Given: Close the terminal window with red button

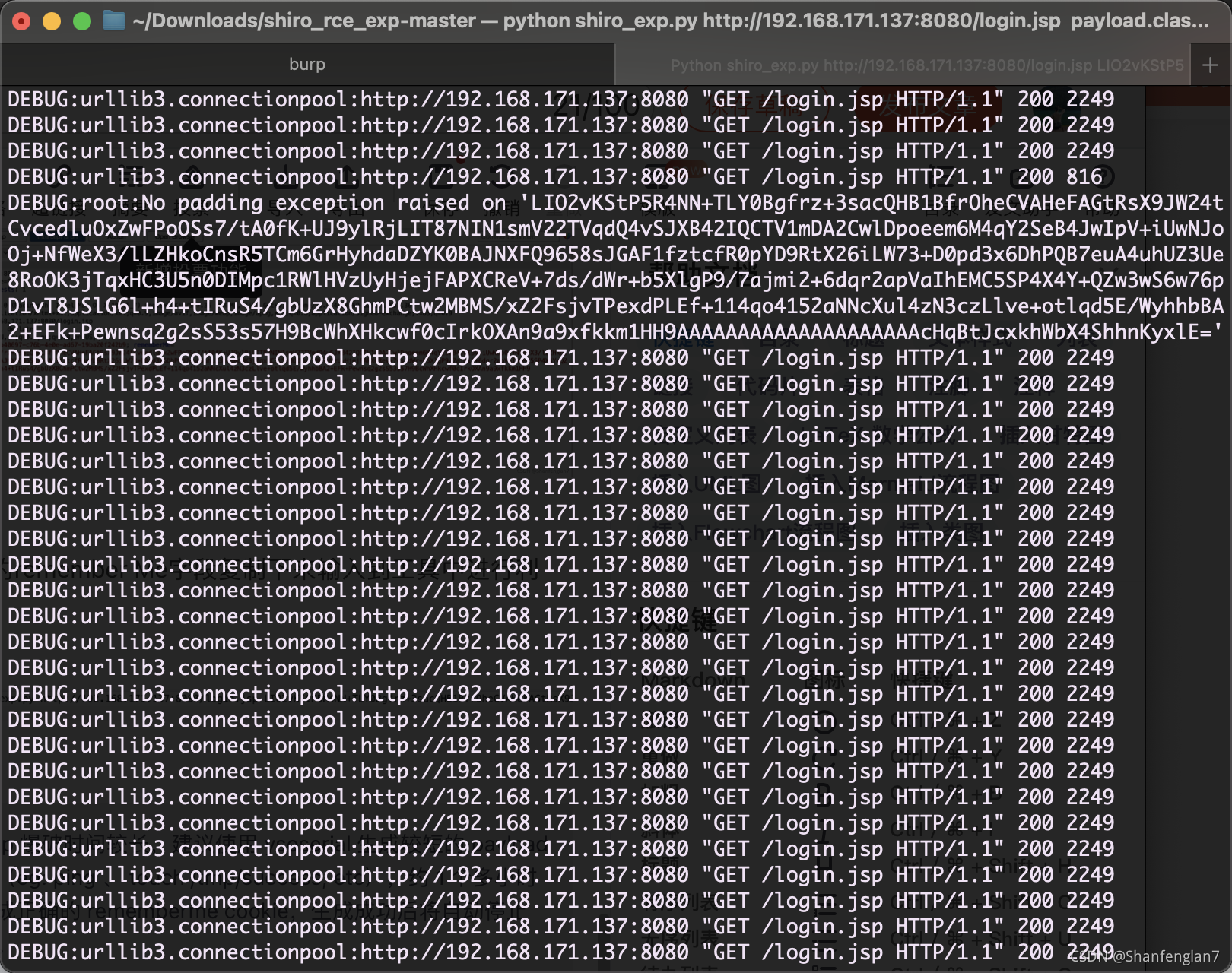Looking at the screenshot, I should (22, 21).
